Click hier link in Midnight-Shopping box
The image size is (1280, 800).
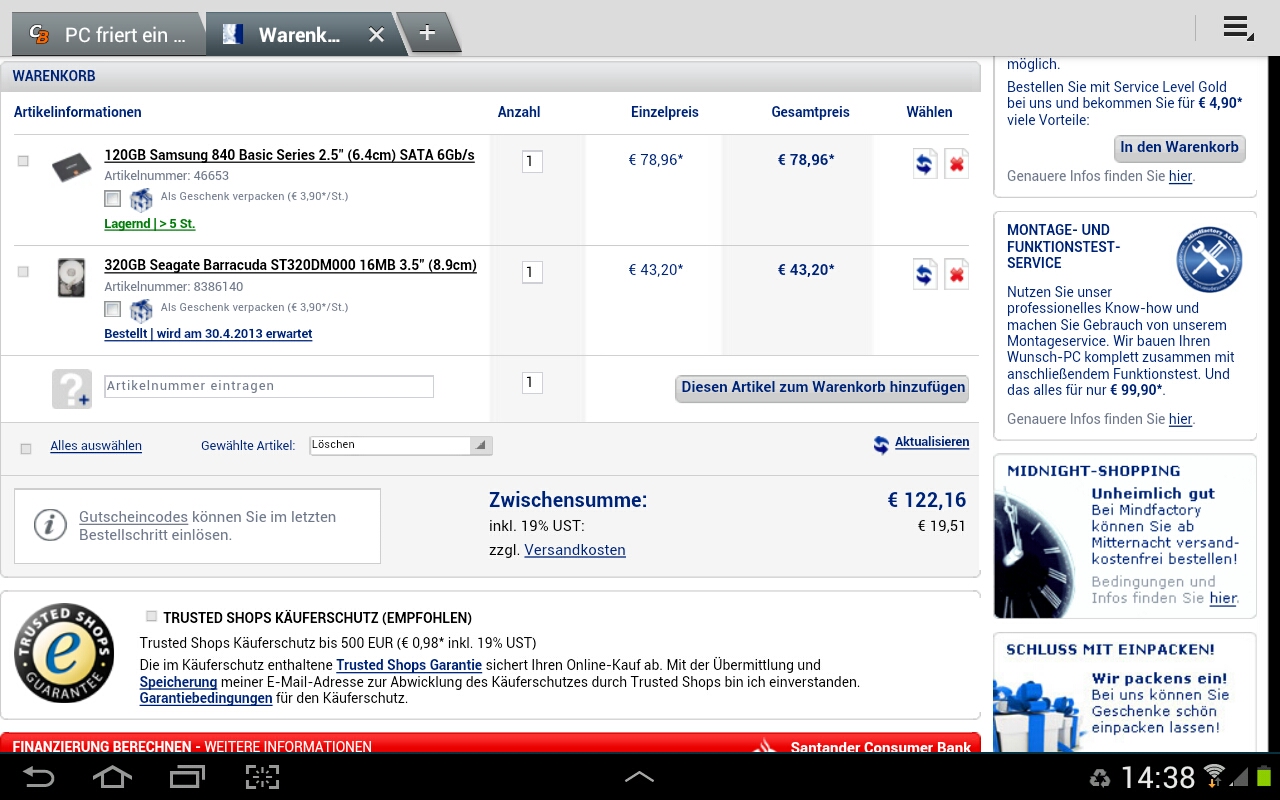[1223, 598]
